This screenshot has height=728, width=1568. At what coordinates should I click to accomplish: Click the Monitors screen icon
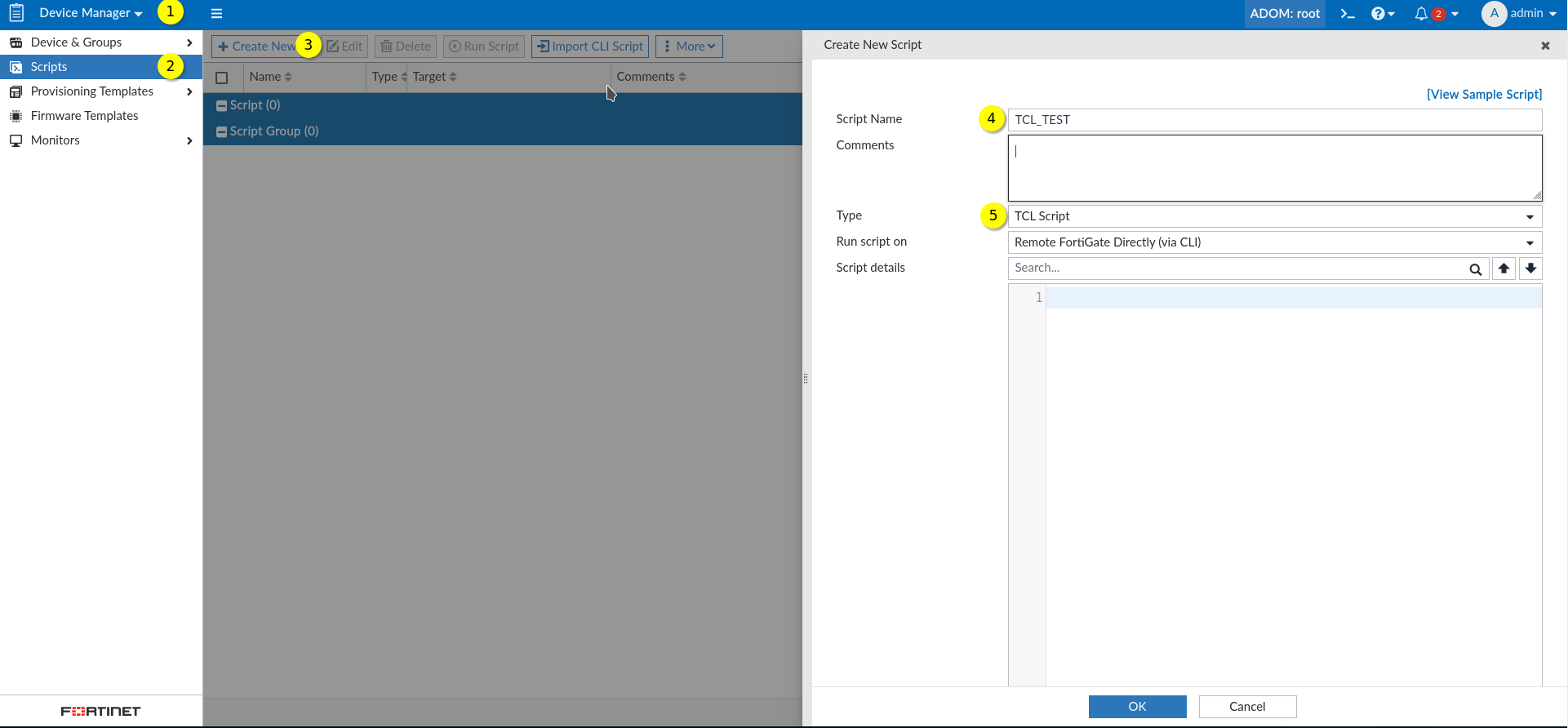(16, 140)
